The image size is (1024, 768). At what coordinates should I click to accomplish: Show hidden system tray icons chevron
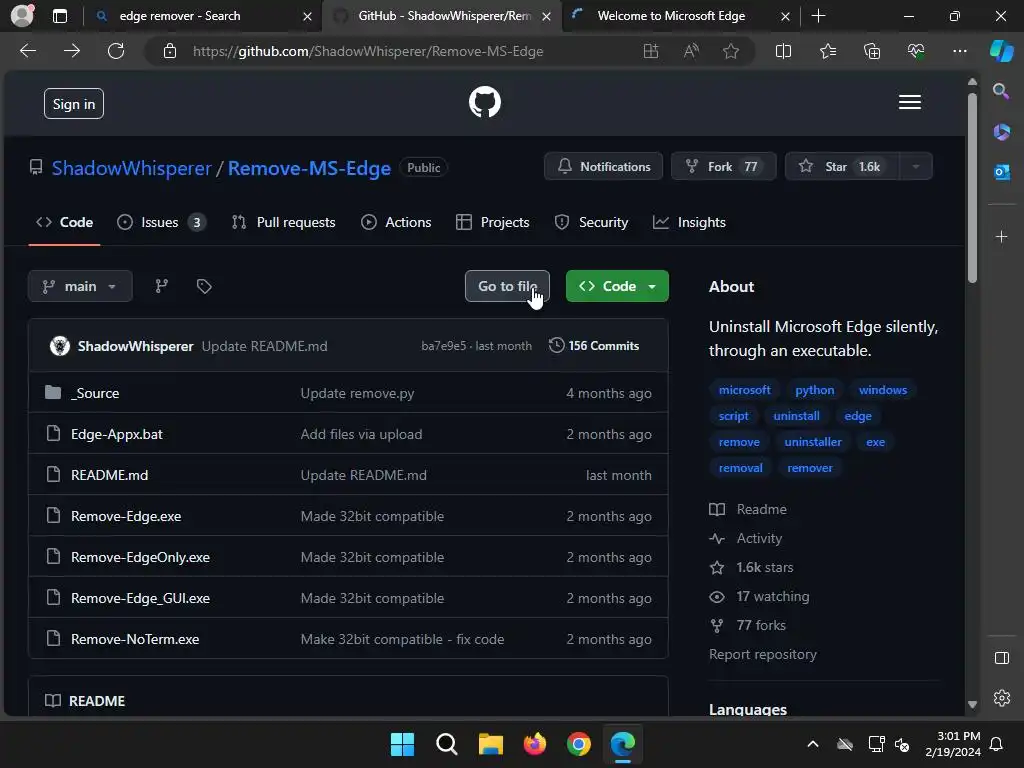(812, 744)
